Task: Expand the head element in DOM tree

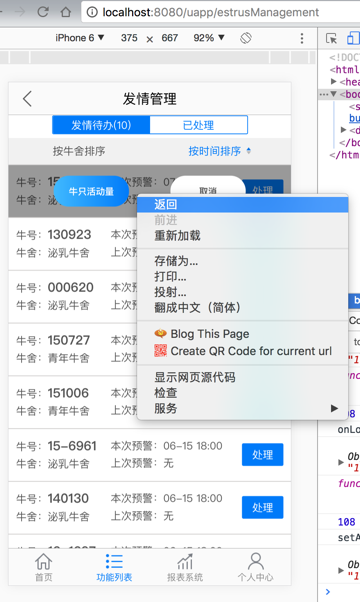Action: pyautogui.click(x=334, y=81)
